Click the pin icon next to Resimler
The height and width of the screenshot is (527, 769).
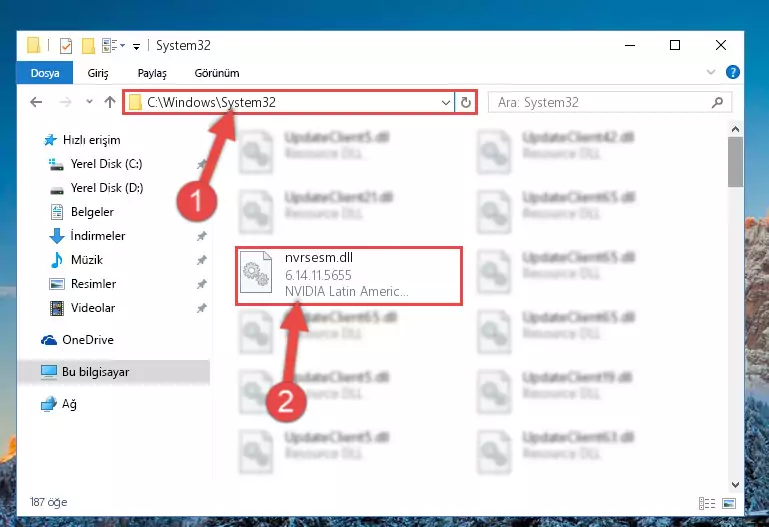[x=201, y=284]
